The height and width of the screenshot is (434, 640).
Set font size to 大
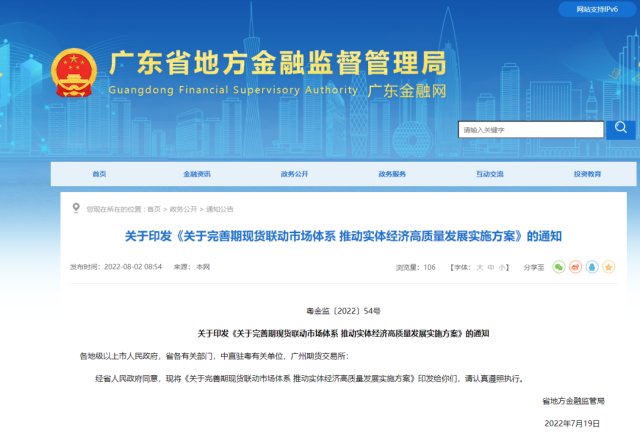click(480, 267)
